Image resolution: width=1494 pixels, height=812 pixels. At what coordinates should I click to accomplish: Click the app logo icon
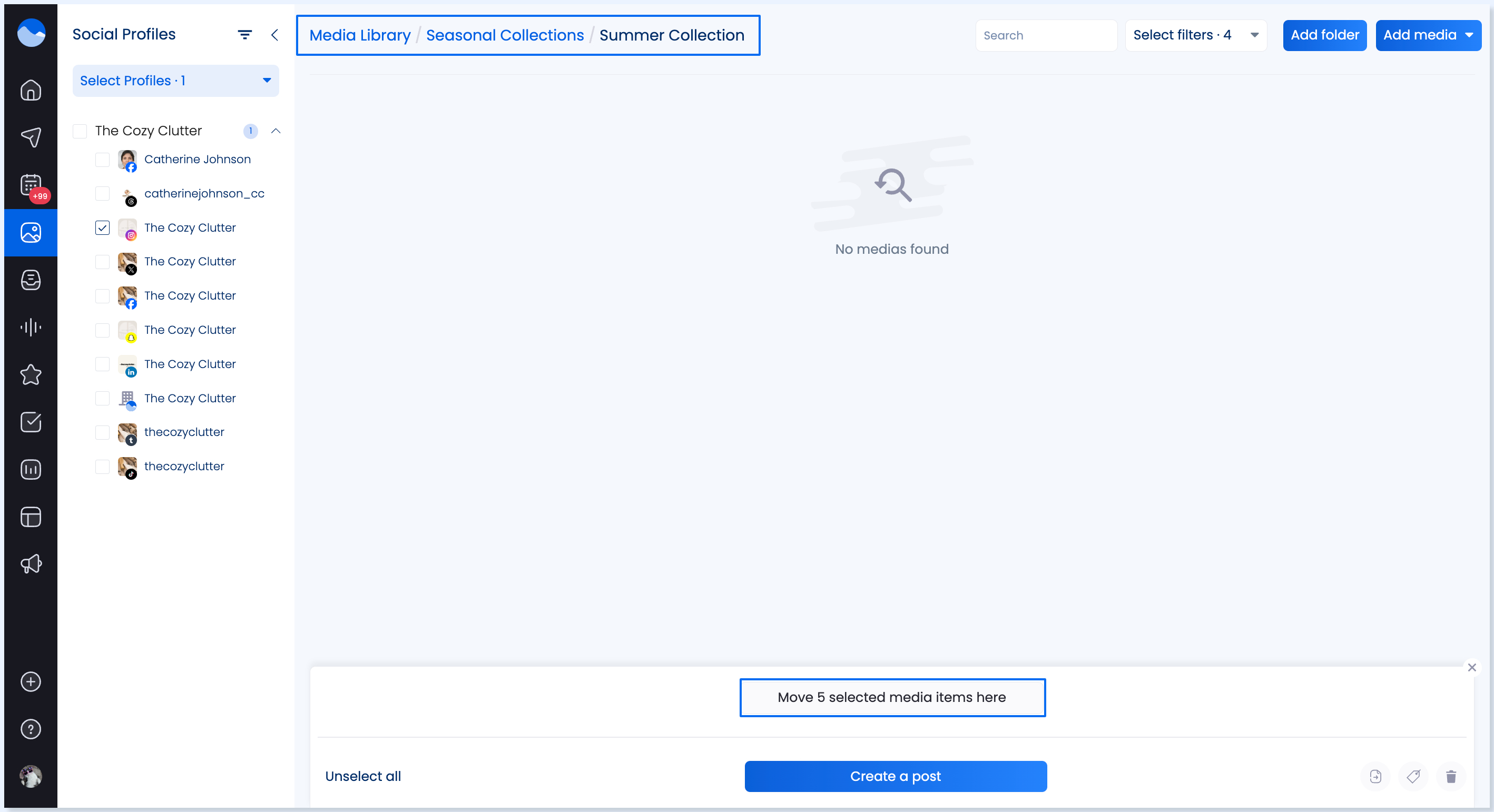[x=31, y=33]
